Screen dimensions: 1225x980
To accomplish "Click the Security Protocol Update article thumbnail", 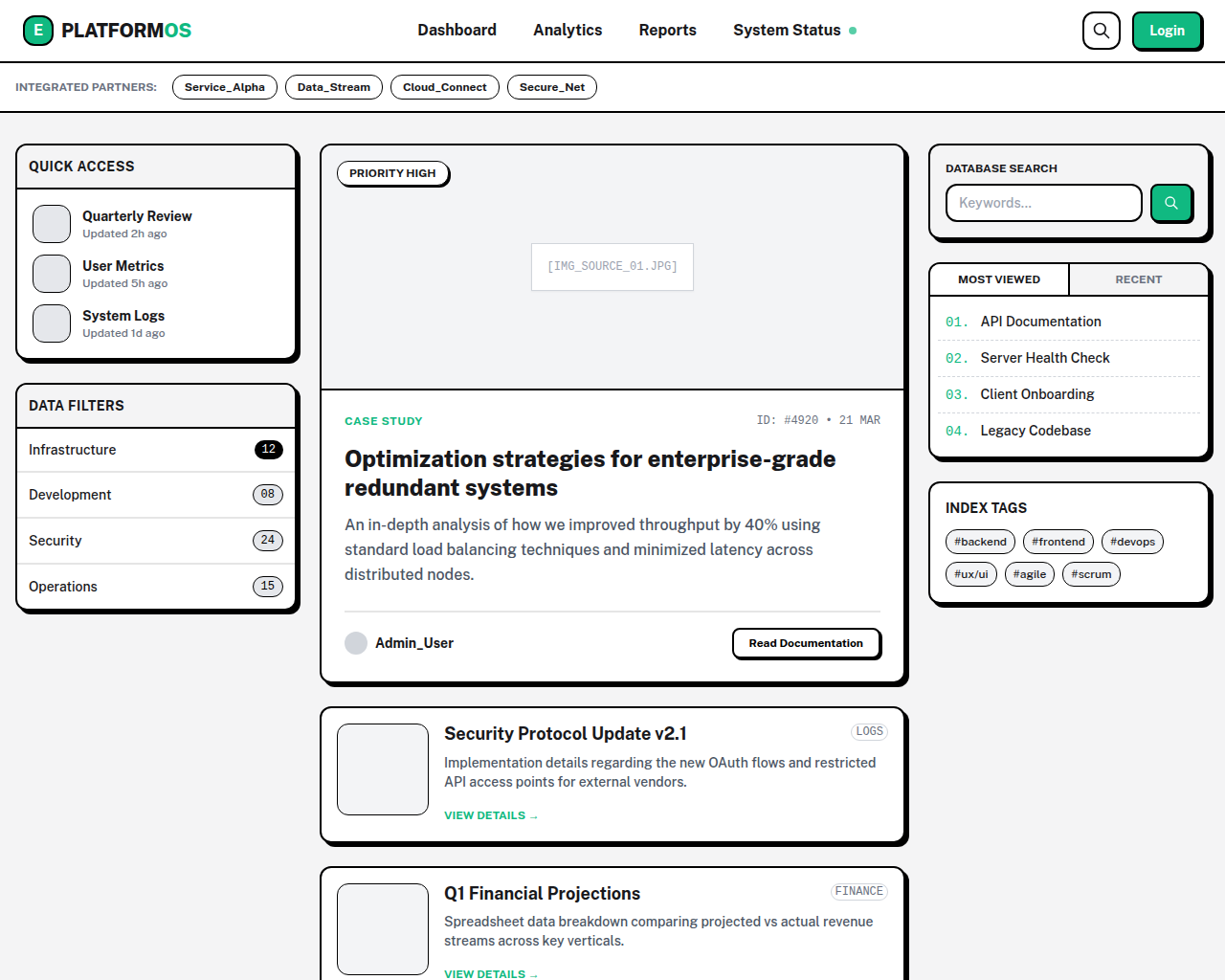I will [x=382, y=768].
